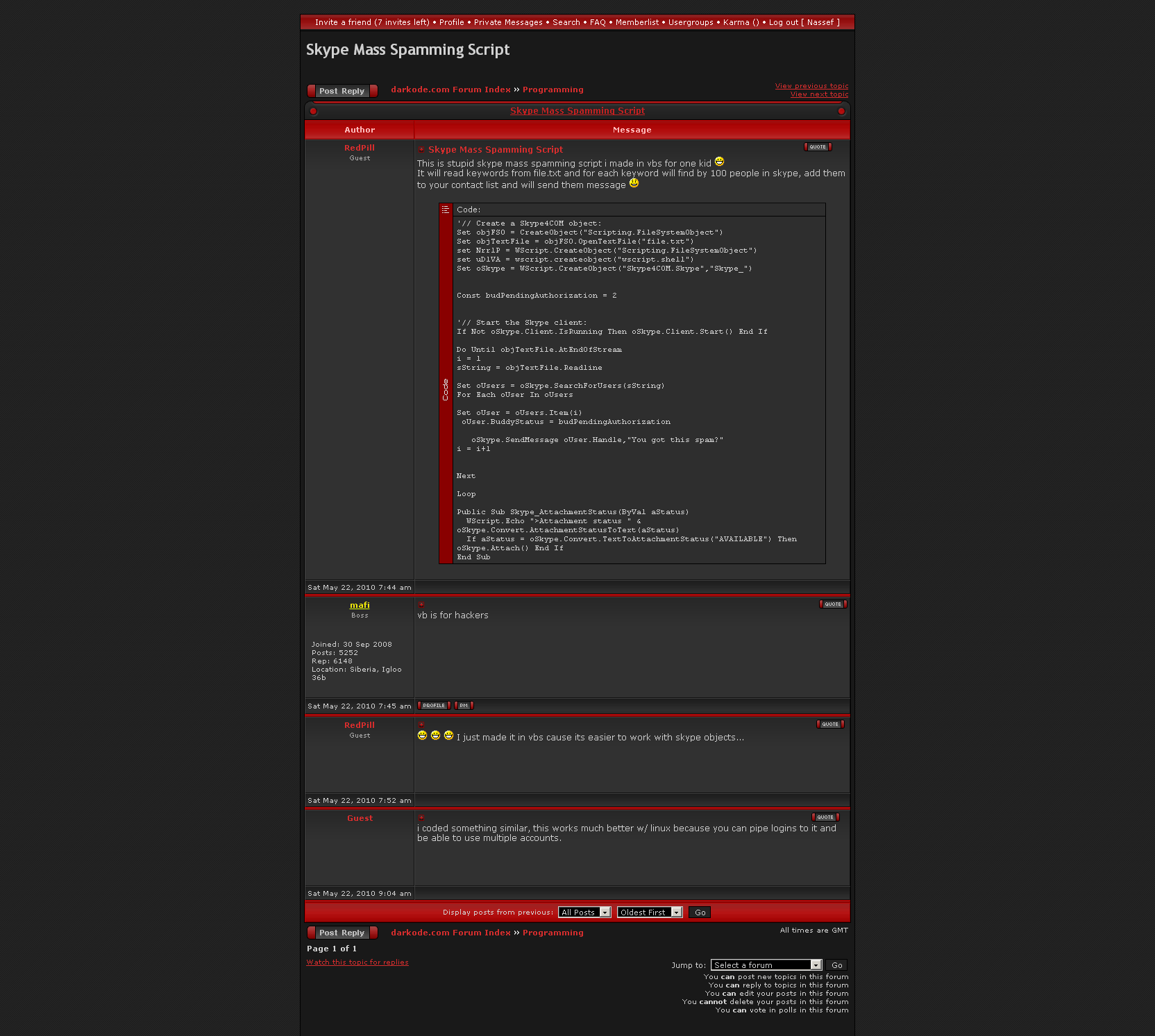This screenshot has height=1036, width=1155.
Task: Open Private Messages from the top navigation
Action: (x=508, y=22)
